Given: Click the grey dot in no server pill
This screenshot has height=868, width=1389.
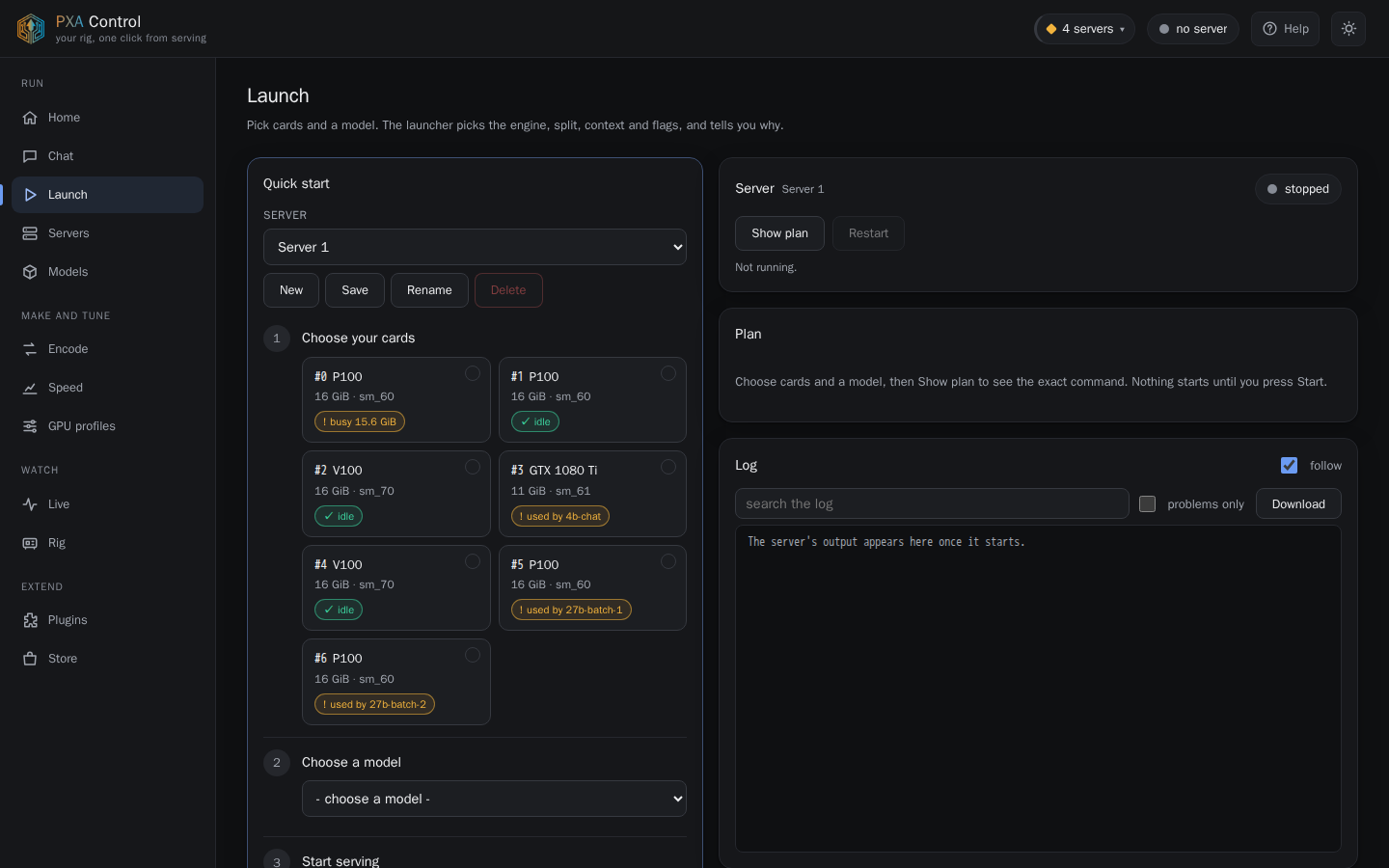Looking at the screenshot, I should (1164, 29).
